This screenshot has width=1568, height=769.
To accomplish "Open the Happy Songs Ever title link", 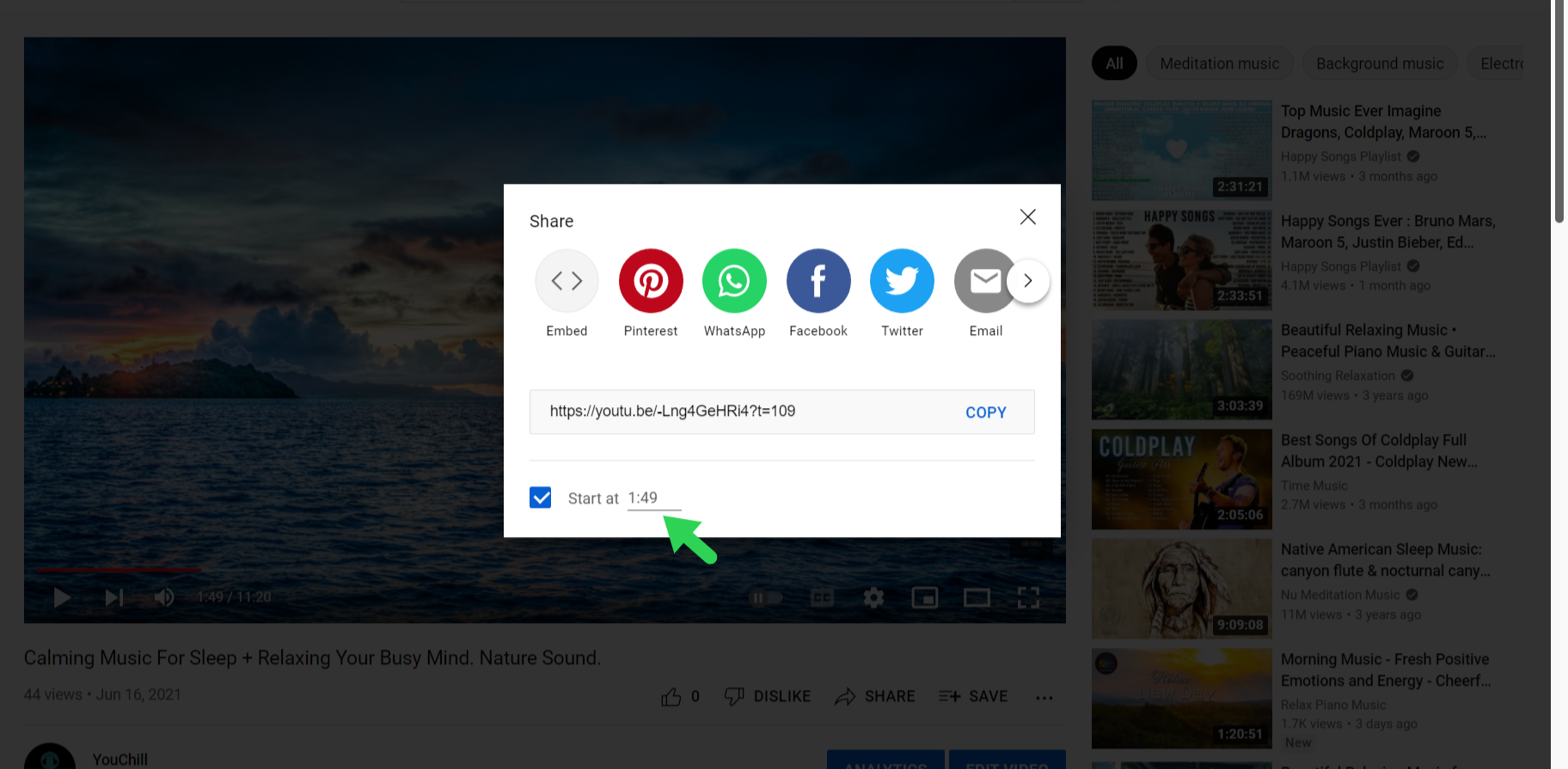I will coord(1387,232).
